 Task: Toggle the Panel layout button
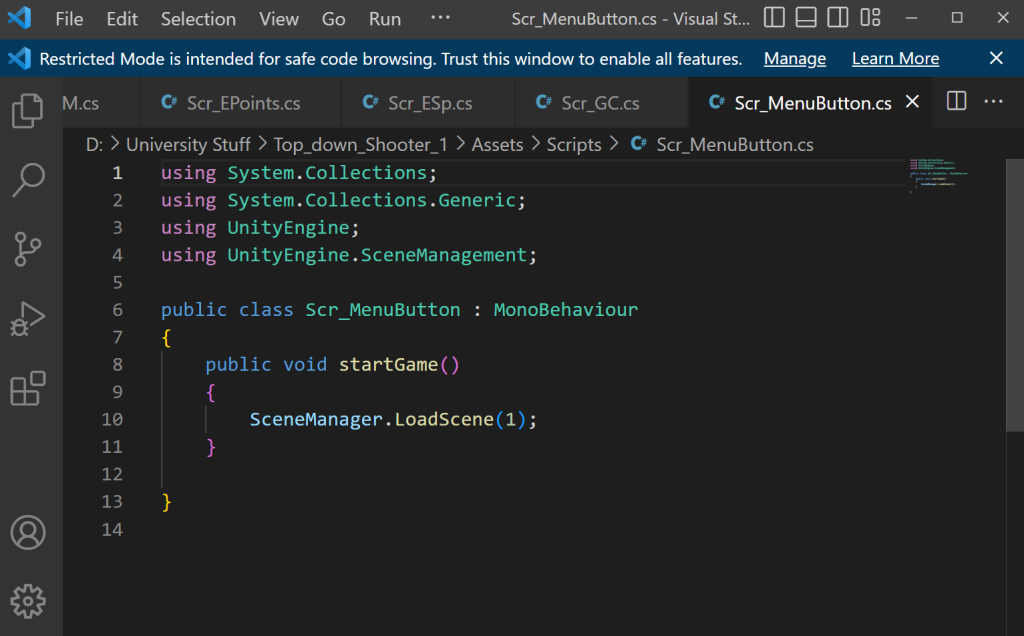tap(806, 18)
